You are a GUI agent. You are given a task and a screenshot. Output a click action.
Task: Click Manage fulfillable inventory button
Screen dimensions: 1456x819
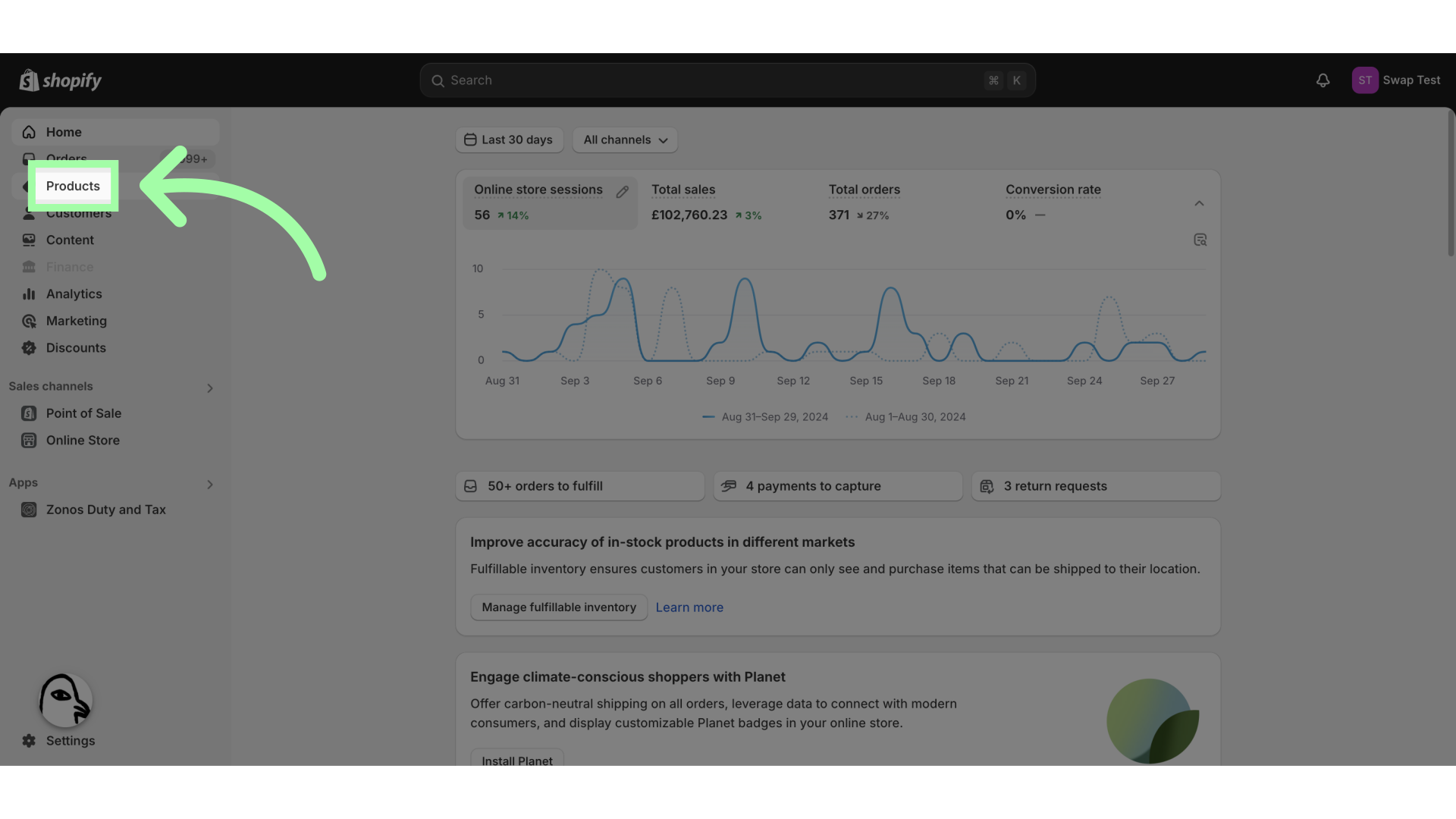(559, 607)
